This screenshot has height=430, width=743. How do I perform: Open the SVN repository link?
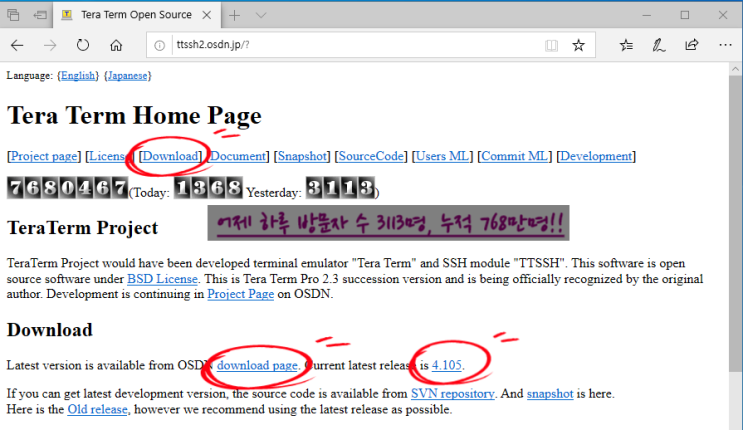(453, 393)
